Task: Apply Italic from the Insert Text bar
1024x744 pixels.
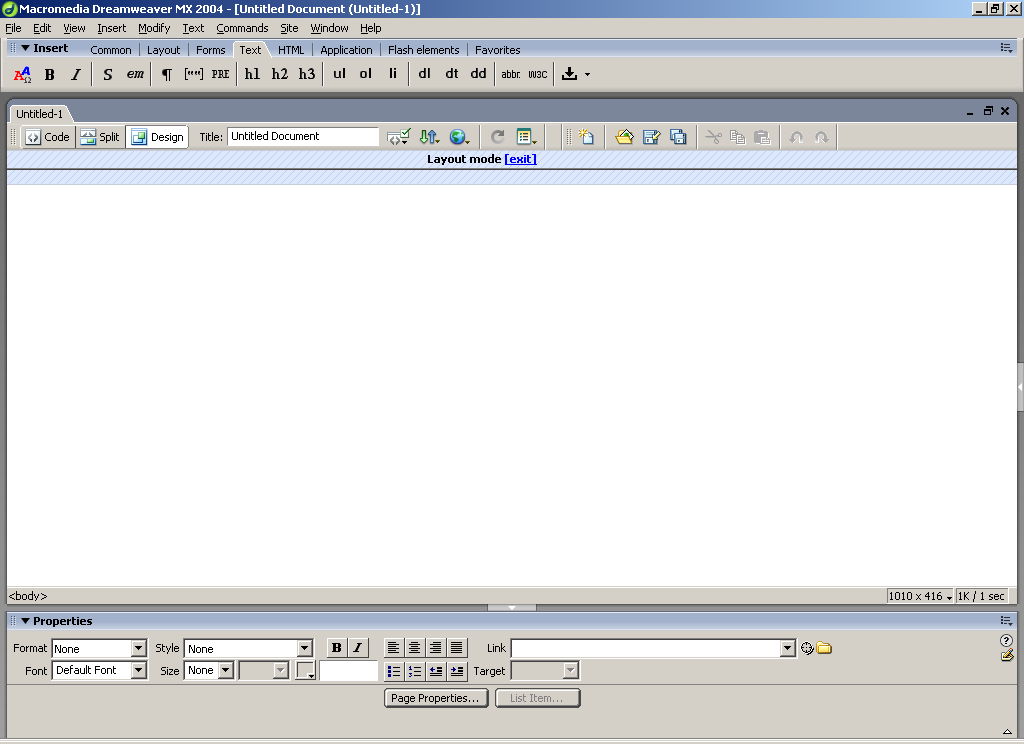Action: coord(76,74)
